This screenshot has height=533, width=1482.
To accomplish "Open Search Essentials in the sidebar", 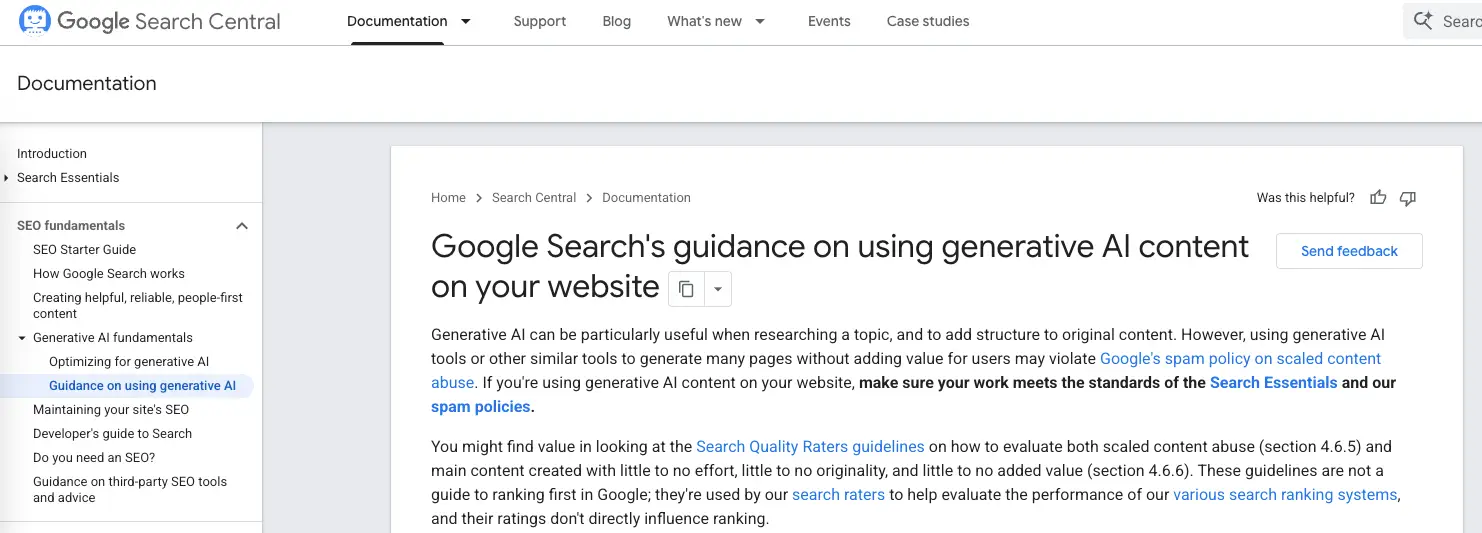I will point(68,178).
